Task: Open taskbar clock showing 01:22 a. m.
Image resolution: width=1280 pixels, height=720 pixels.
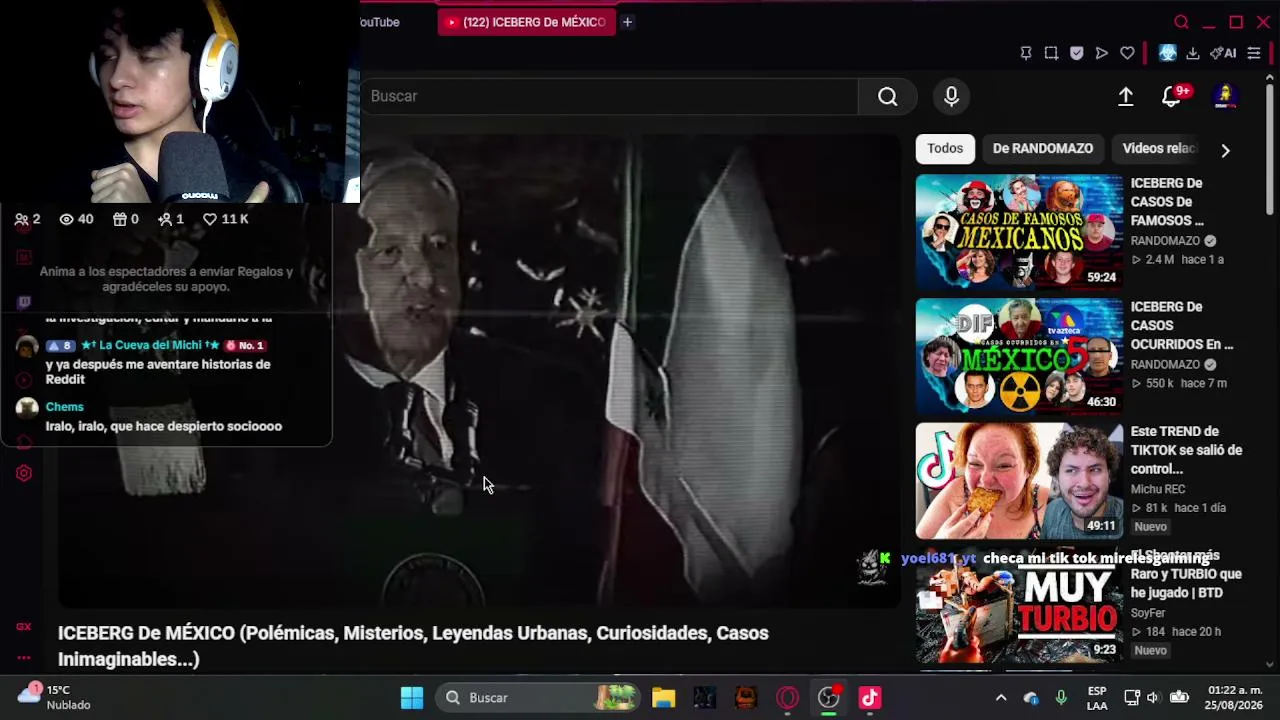Action: (1235, 698)
